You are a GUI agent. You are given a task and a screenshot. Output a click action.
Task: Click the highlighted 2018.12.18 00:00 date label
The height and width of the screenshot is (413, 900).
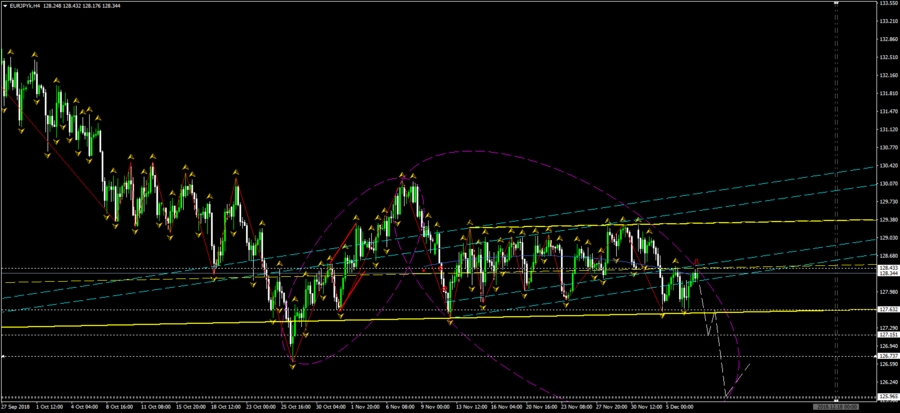tap(835, 407)
